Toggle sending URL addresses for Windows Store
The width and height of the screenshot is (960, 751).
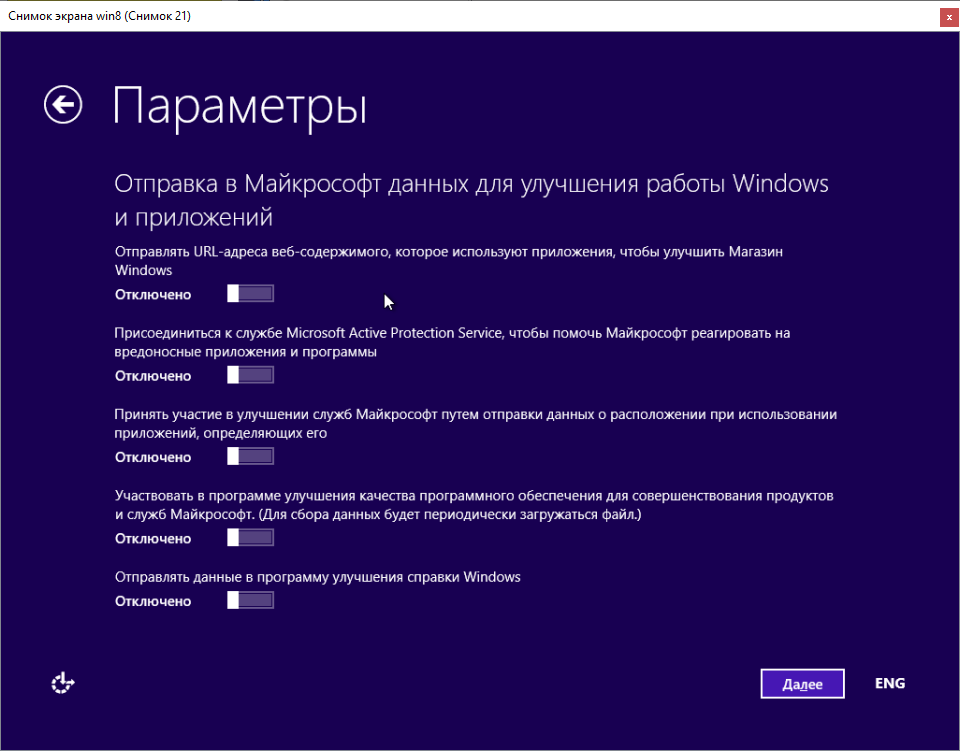(250, 294)
